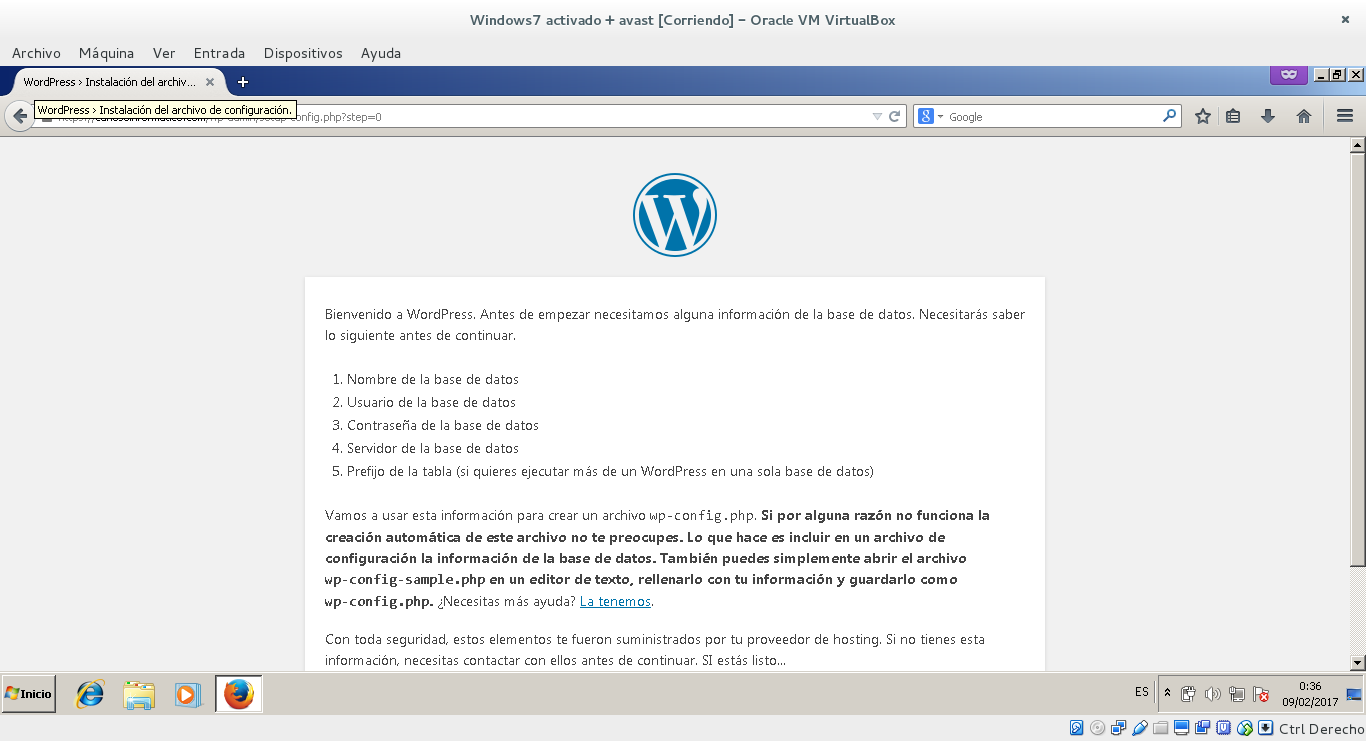
Task: Open the Firefox downloads arrow
Action: [1268, 116]
